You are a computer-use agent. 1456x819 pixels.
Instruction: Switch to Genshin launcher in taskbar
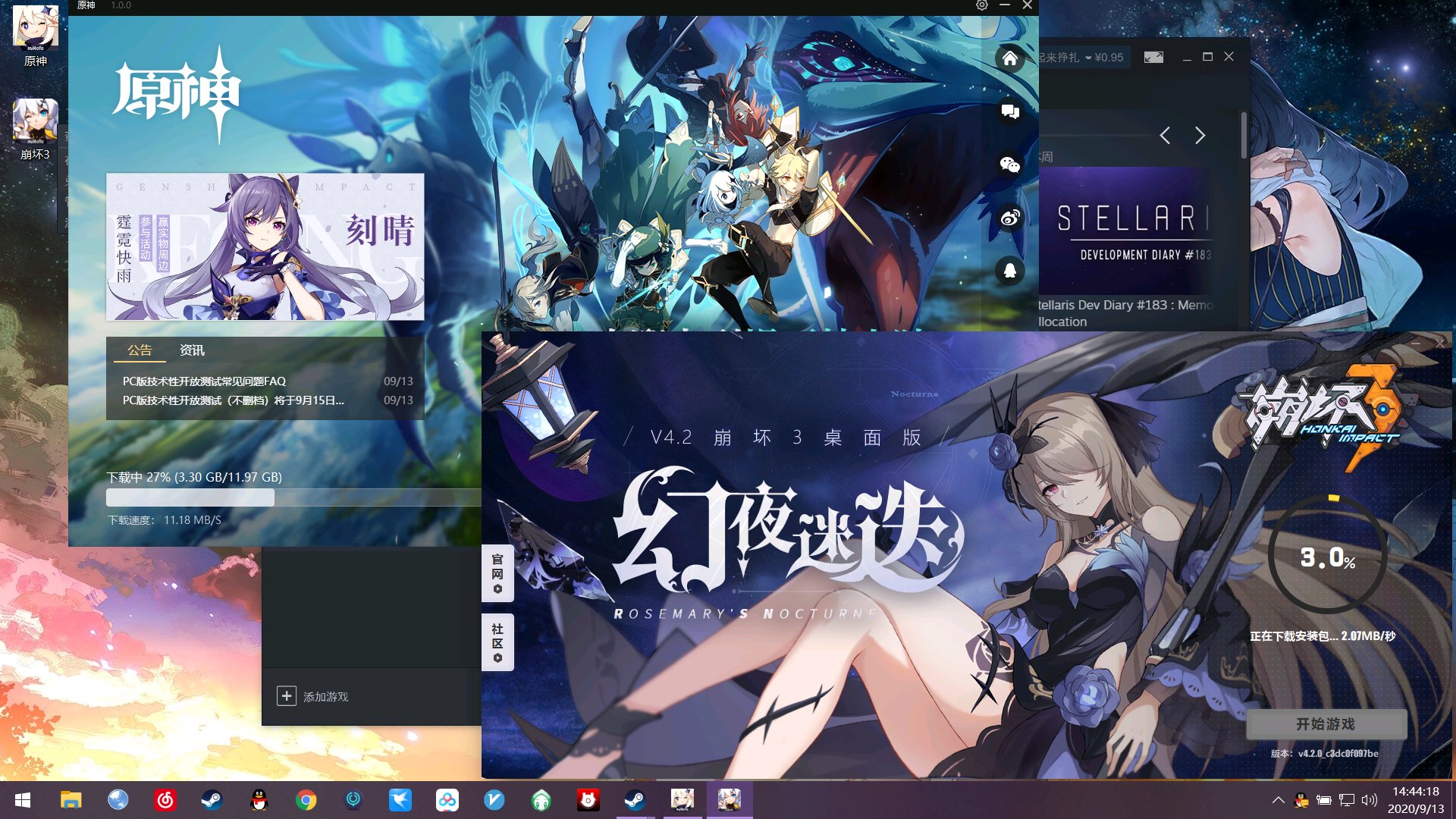[x=682, y=800]
